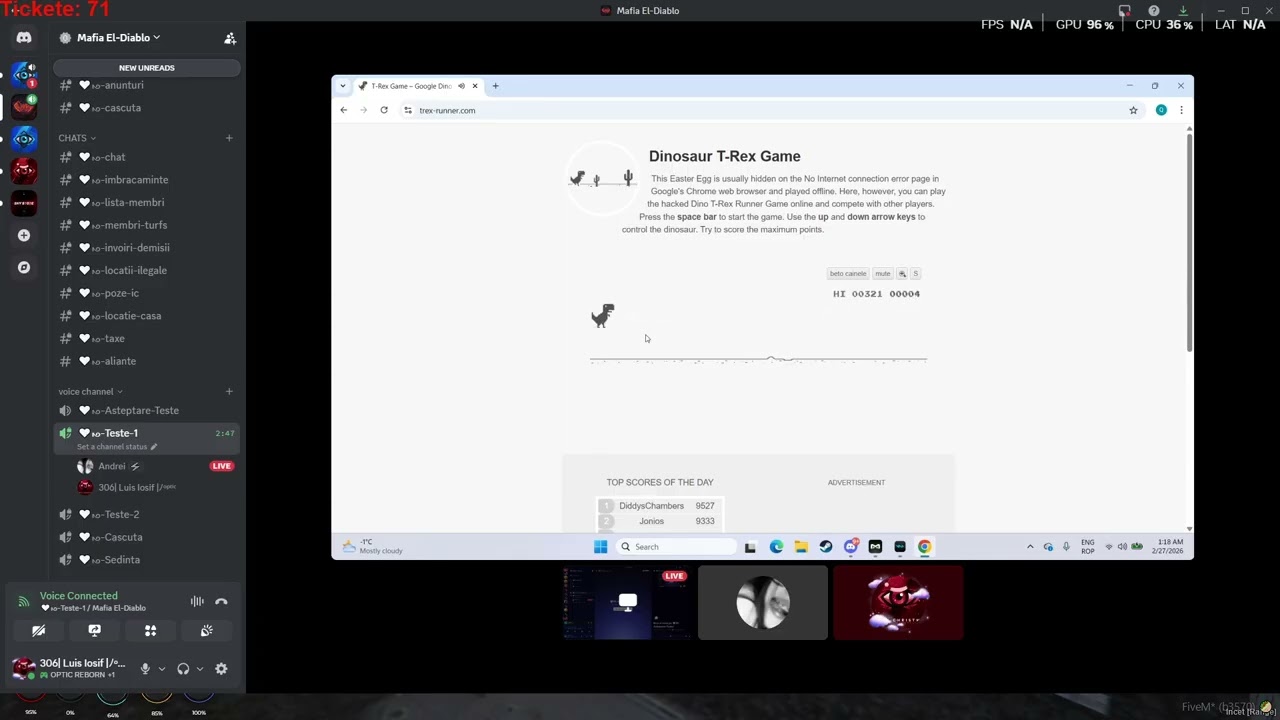The width and height of the screenshot is (1280, 720).
Task: Open soundboard icon in voice panel
Action: click(206, 631)
